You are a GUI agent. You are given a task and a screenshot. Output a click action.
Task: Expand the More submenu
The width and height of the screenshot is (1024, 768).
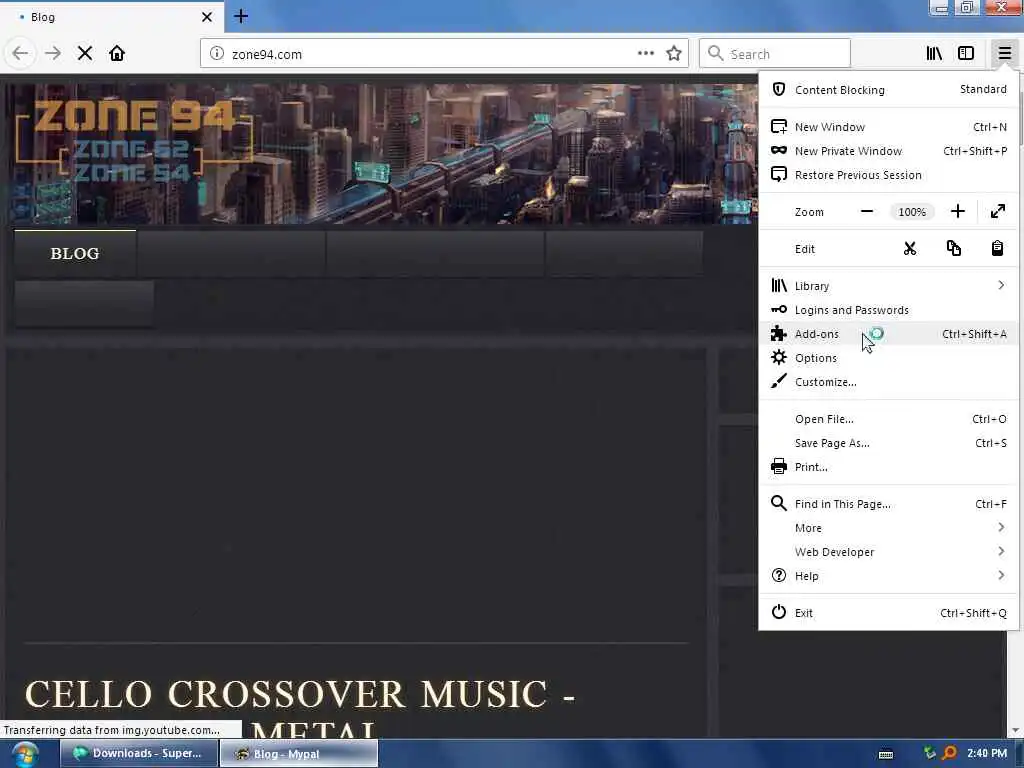888,528
